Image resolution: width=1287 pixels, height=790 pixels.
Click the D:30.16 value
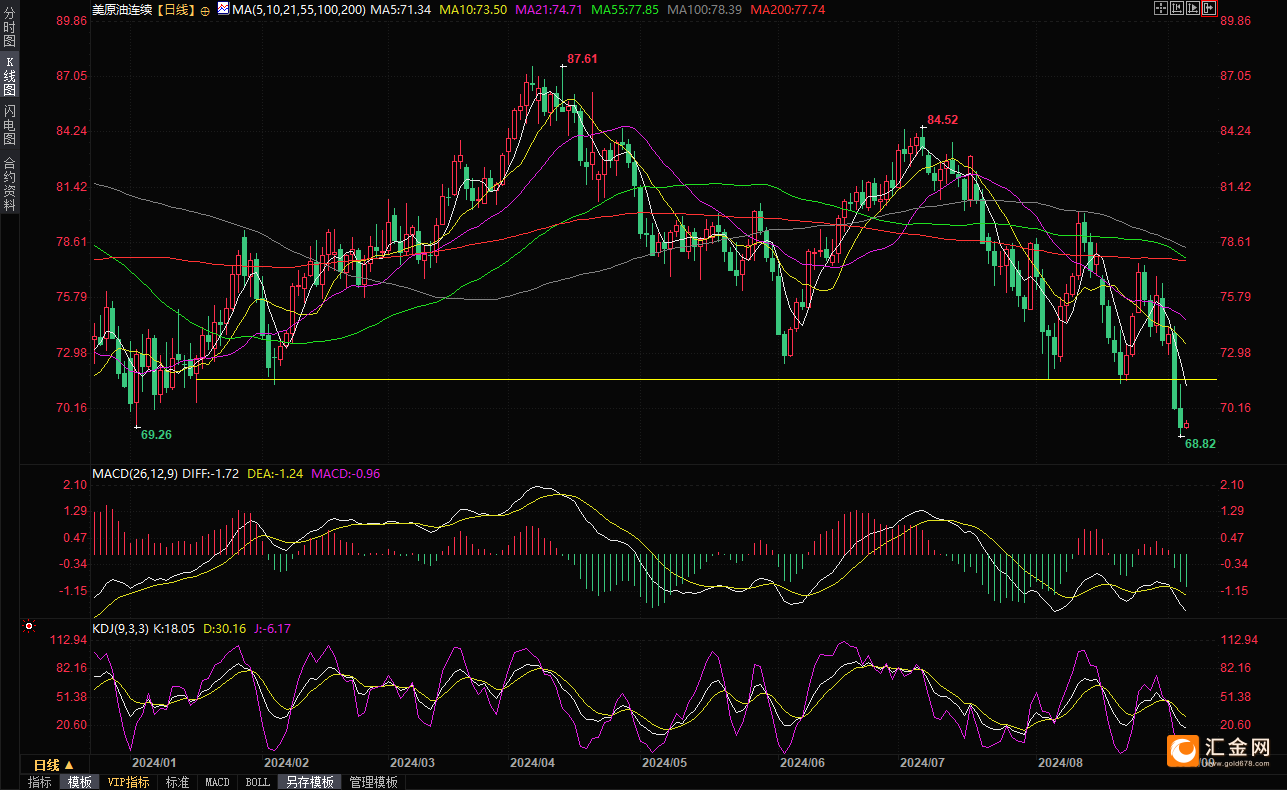point(225,628)
